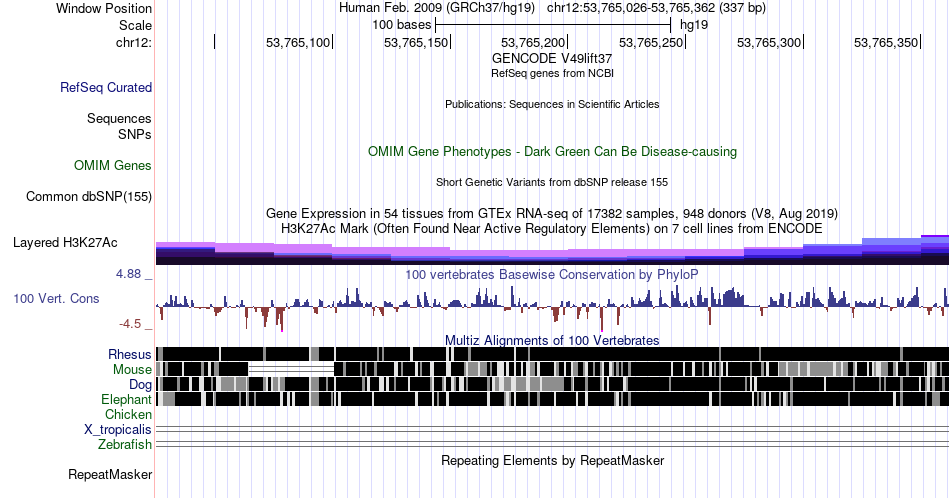Viewport: 950px width, 498px height.
Task: Click the RefSeq Curated track label
Action: [106, 87]
